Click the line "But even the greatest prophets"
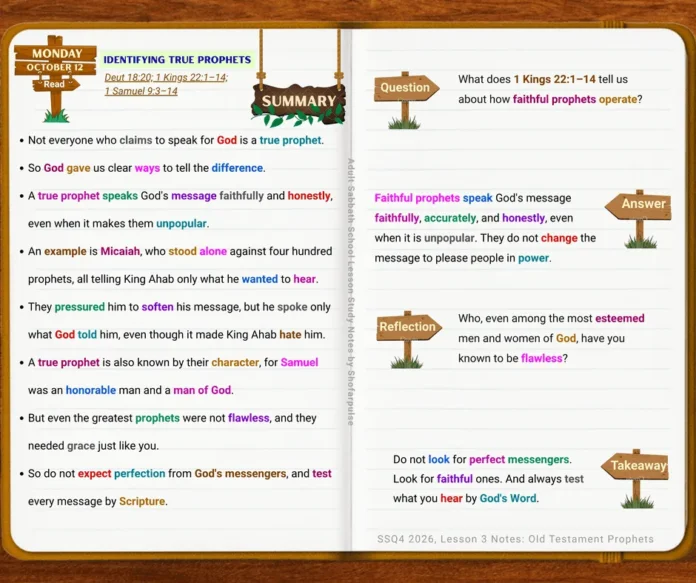The height and width of the screenshot is (583, 696). point(172,418)
